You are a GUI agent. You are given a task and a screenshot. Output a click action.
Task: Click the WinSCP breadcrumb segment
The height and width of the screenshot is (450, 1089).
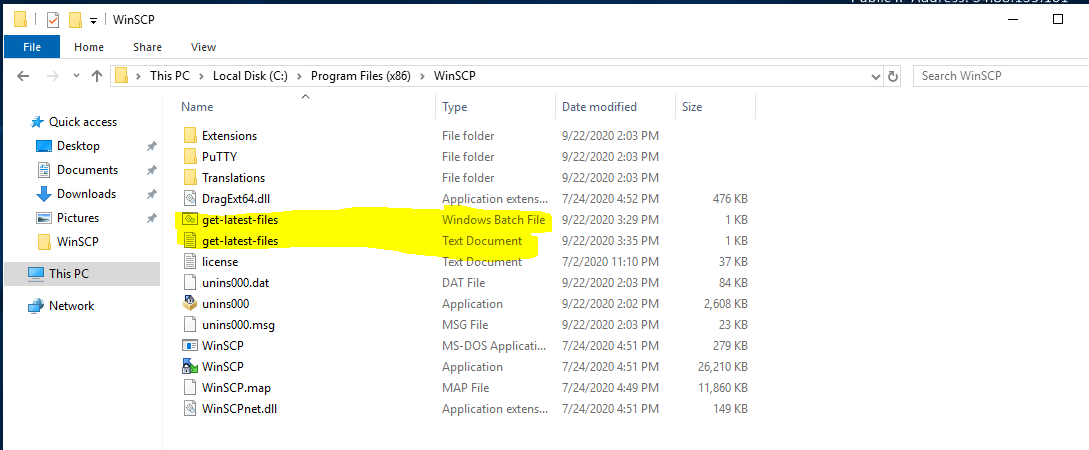[x=455, y=76]
